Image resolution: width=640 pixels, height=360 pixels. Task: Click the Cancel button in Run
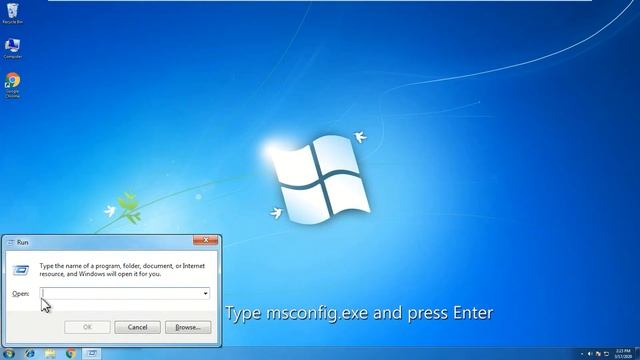click(137, 327)
